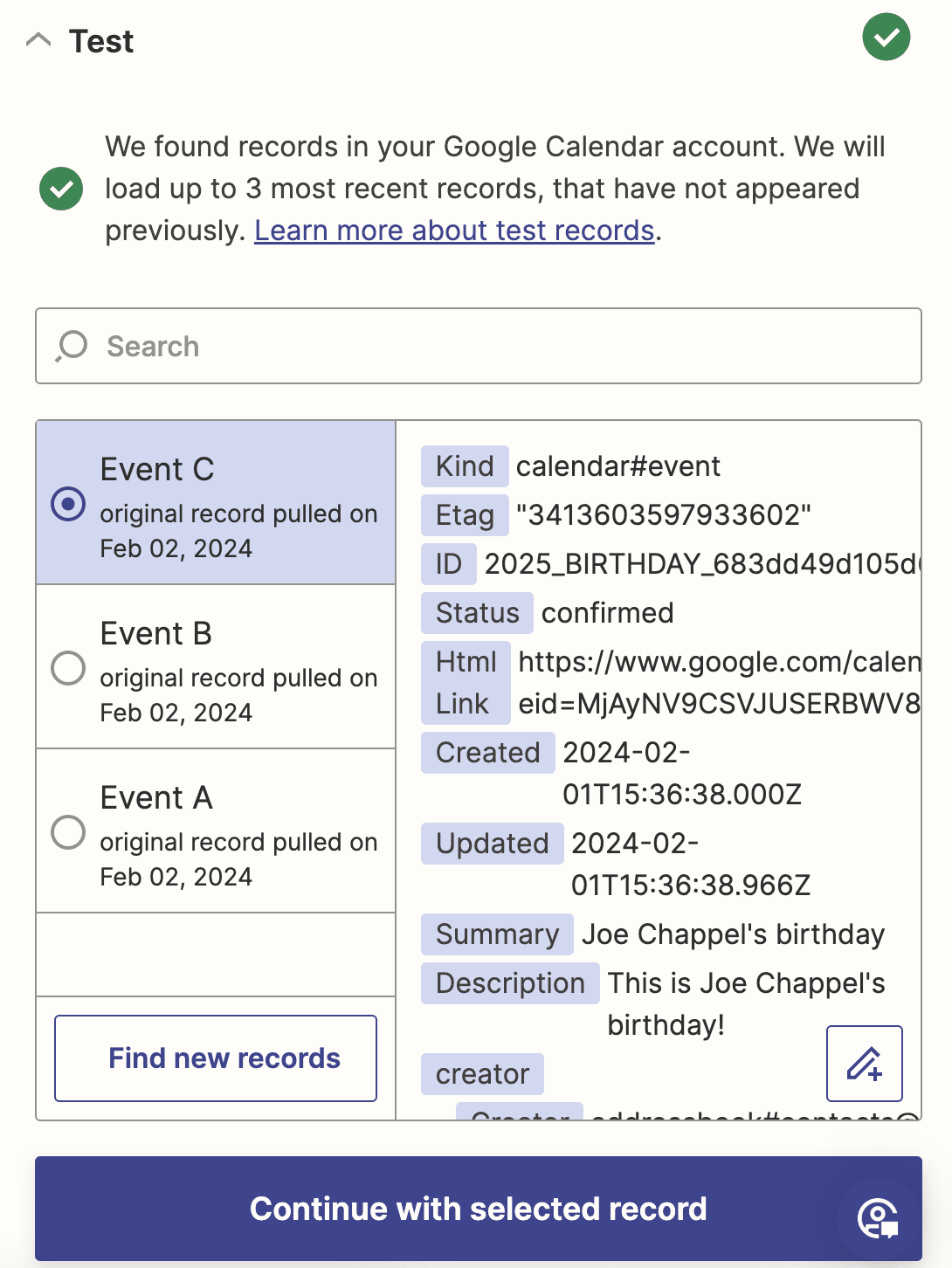Click the Etag field label
The image size is (952, 1268).
pos(465,515)
